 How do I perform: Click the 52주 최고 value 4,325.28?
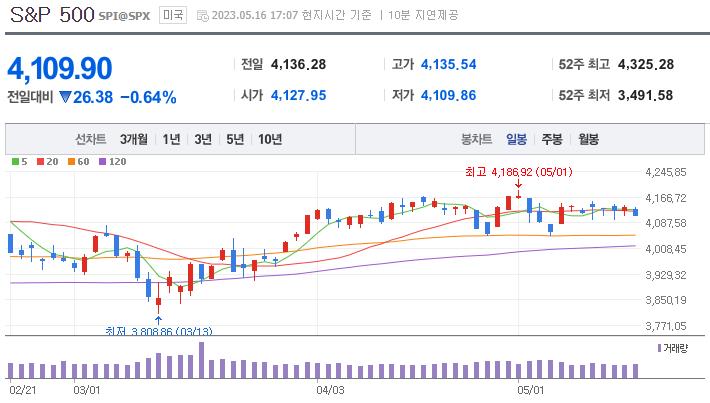click(646, 64)
